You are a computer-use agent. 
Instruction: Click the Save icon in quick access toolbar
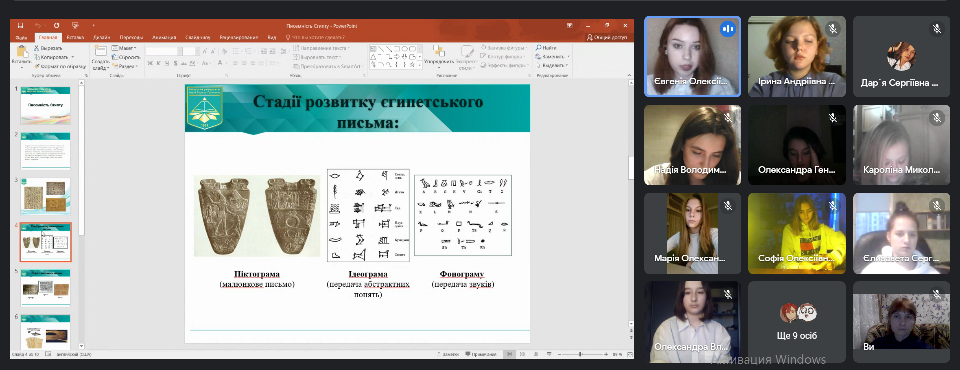point(20,26)
